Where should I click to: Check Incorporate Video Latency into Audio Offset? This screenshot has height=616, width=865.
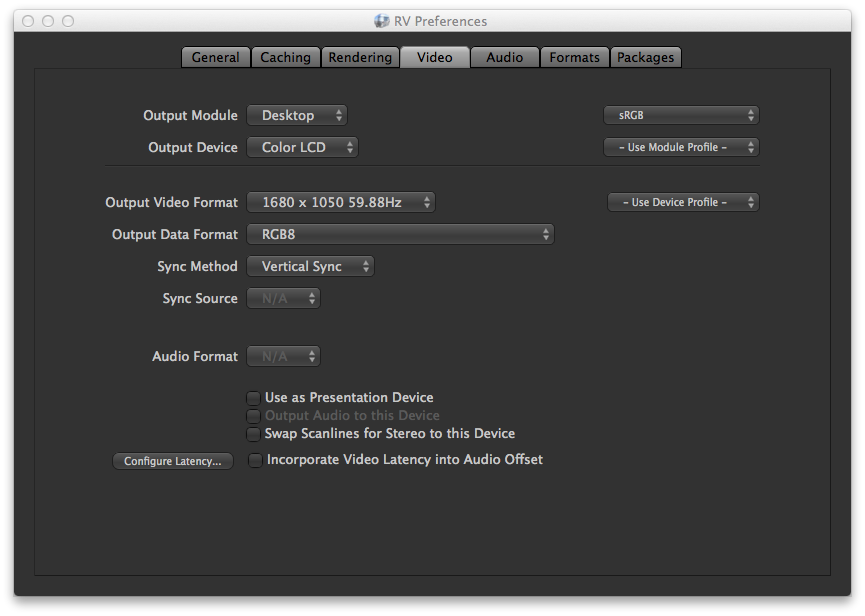[x=255, y=460]
